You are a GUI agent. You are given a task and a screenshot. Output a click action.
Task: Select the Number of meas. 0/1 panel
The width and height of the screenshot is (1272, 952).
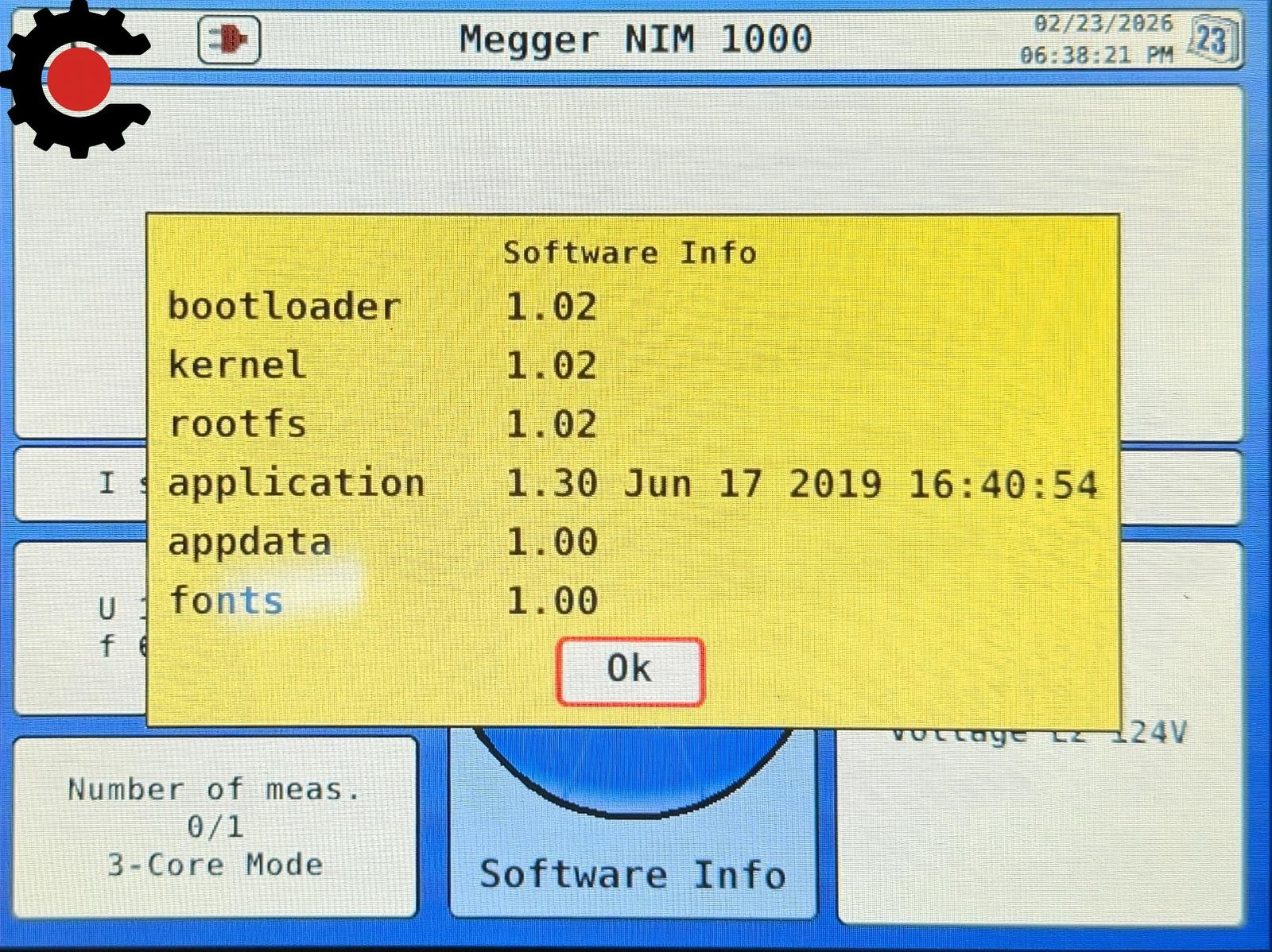click(215, 826)
